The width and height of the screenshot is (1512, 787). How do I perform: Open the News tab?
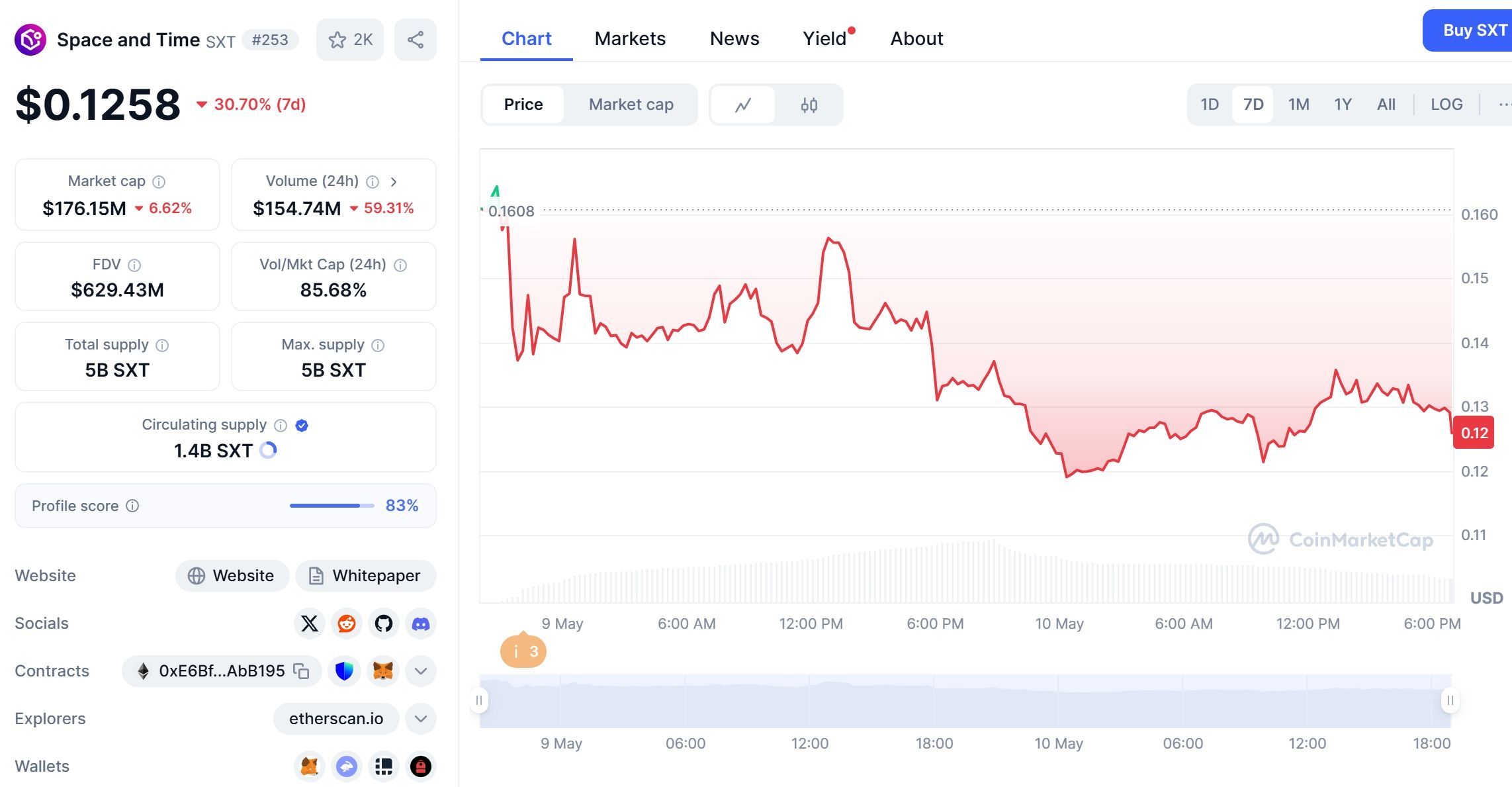click(734, 38)
